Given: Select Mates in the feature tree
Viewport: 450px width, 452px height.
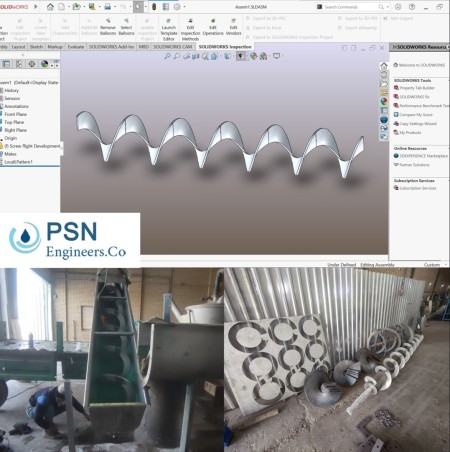Looking at the screenshot, I should 9,154.
